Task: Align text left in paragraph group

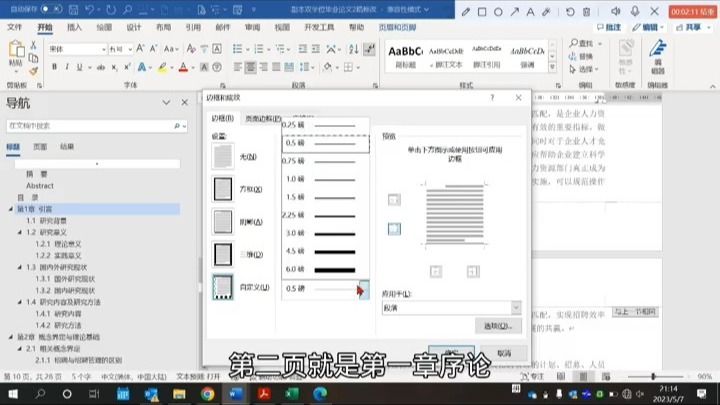Action: point(237,68)
